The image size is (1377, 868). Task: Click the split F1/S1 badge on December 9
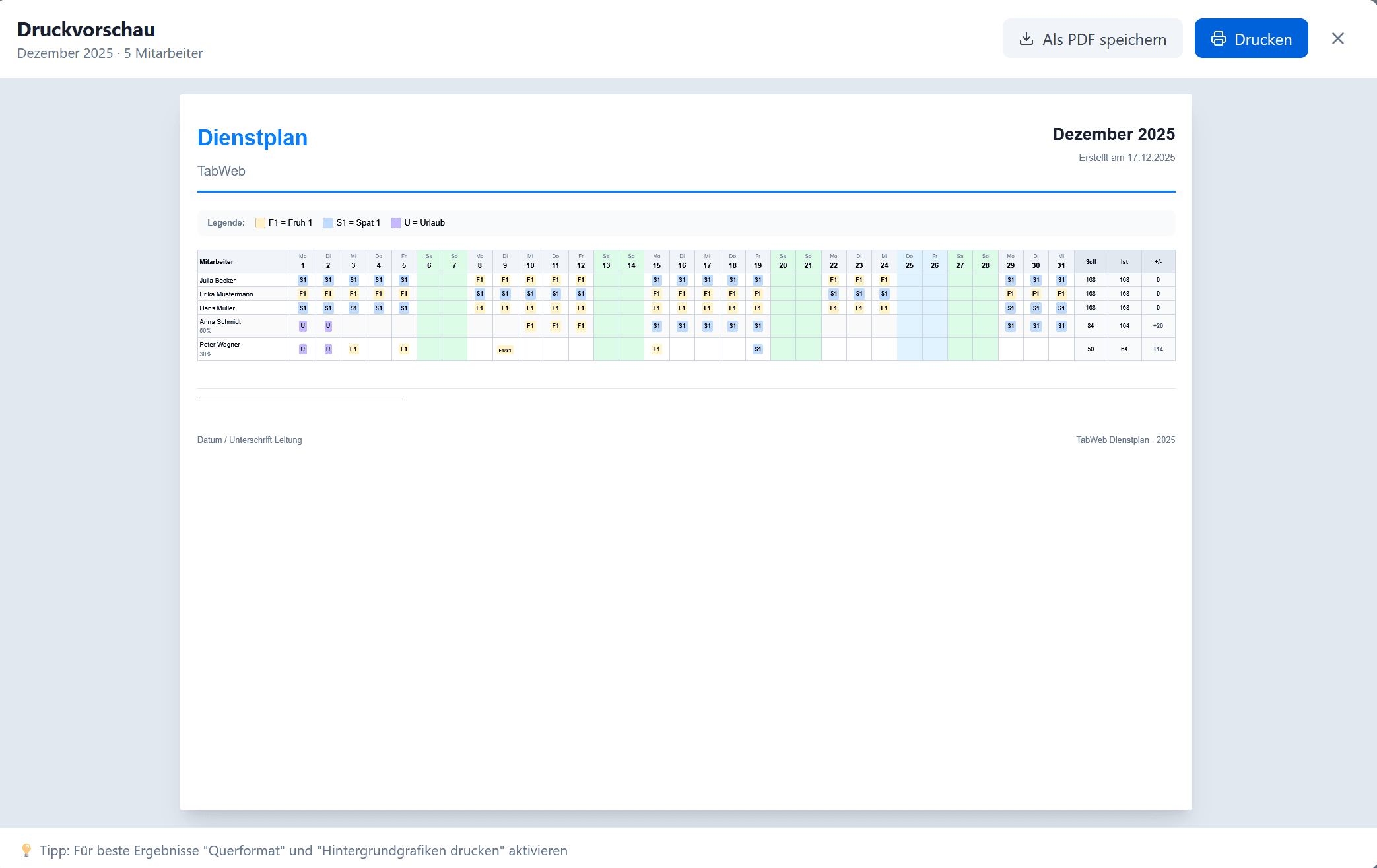tap(505, 351)
